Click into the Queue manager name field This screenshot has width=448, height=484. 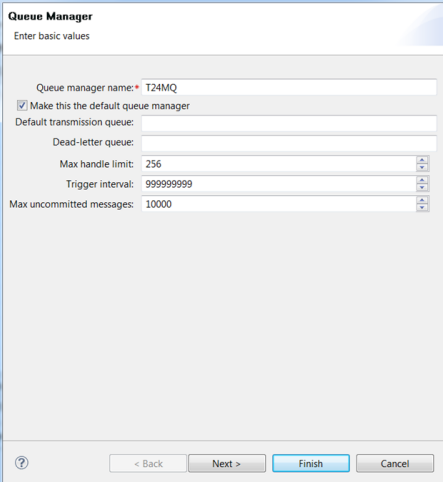pyautogui.click(x=289, y=87)
